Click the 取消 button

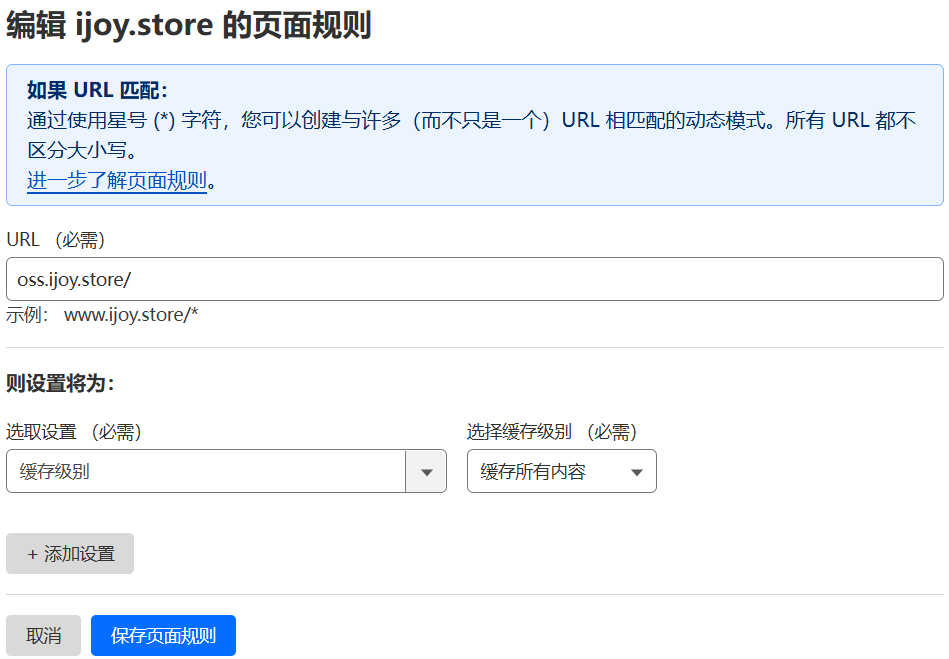tap(44, 635)
